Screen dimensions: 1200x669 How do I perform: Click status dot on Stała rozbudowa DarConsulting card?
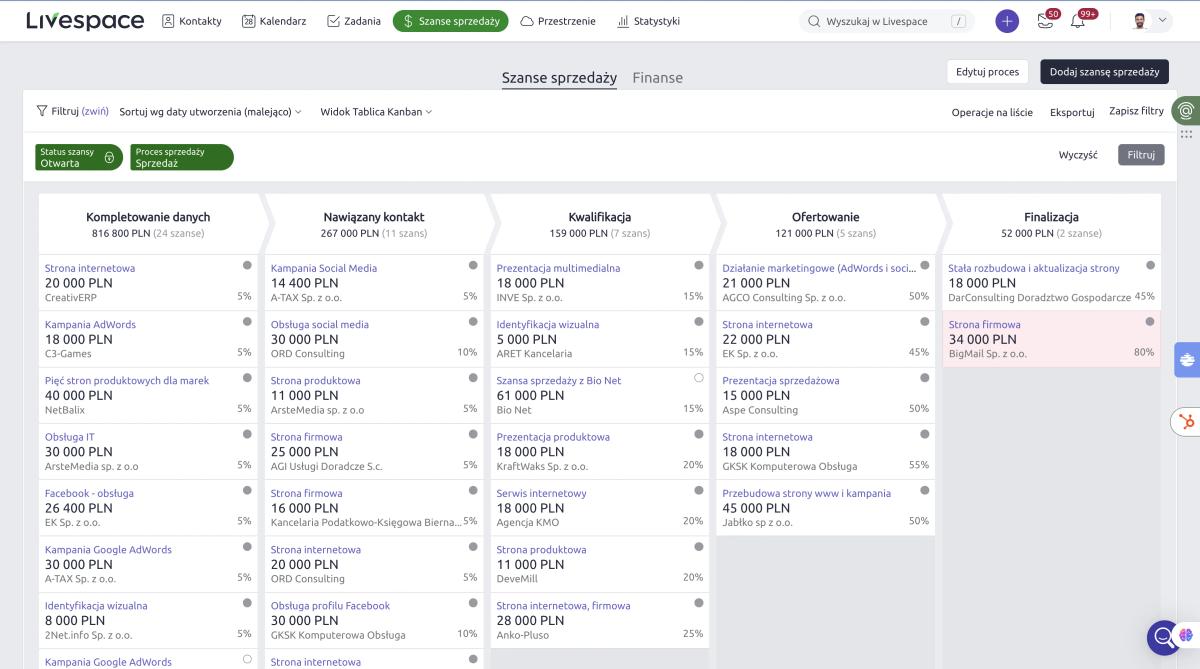click(x=1150, y=265)
